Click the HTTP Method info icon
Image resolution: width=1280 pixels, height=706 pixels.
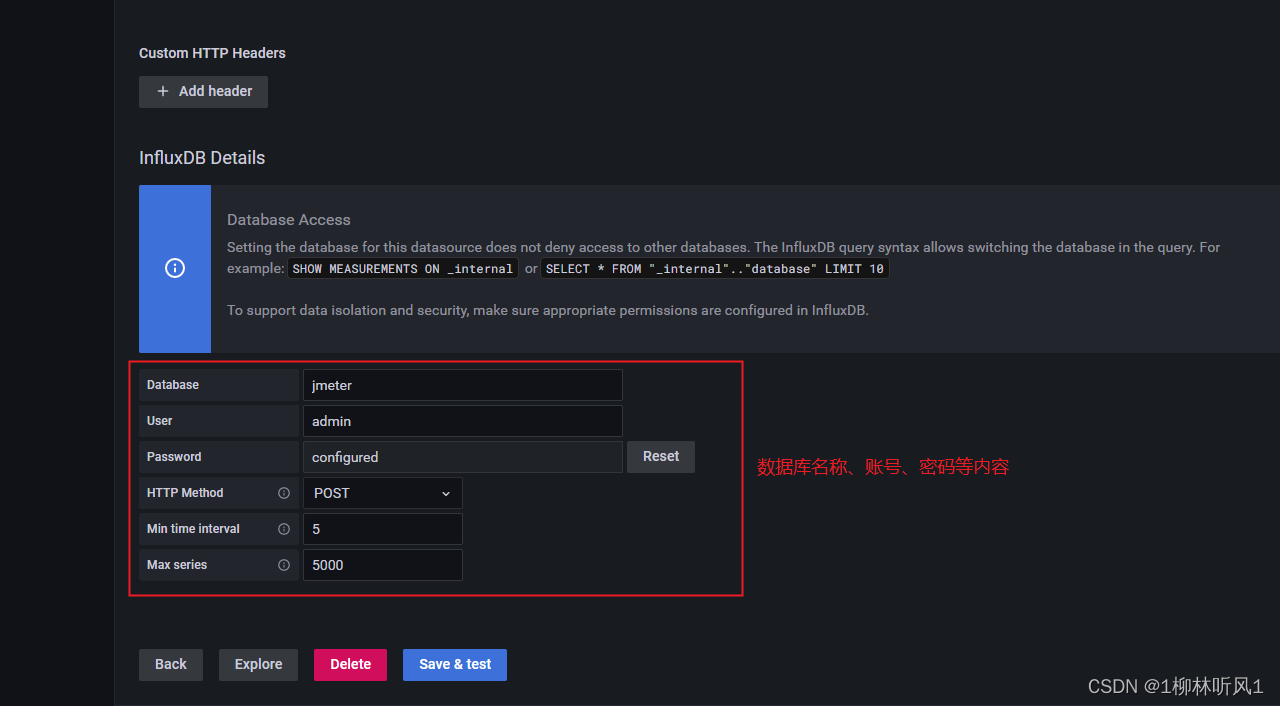(284, 493)
